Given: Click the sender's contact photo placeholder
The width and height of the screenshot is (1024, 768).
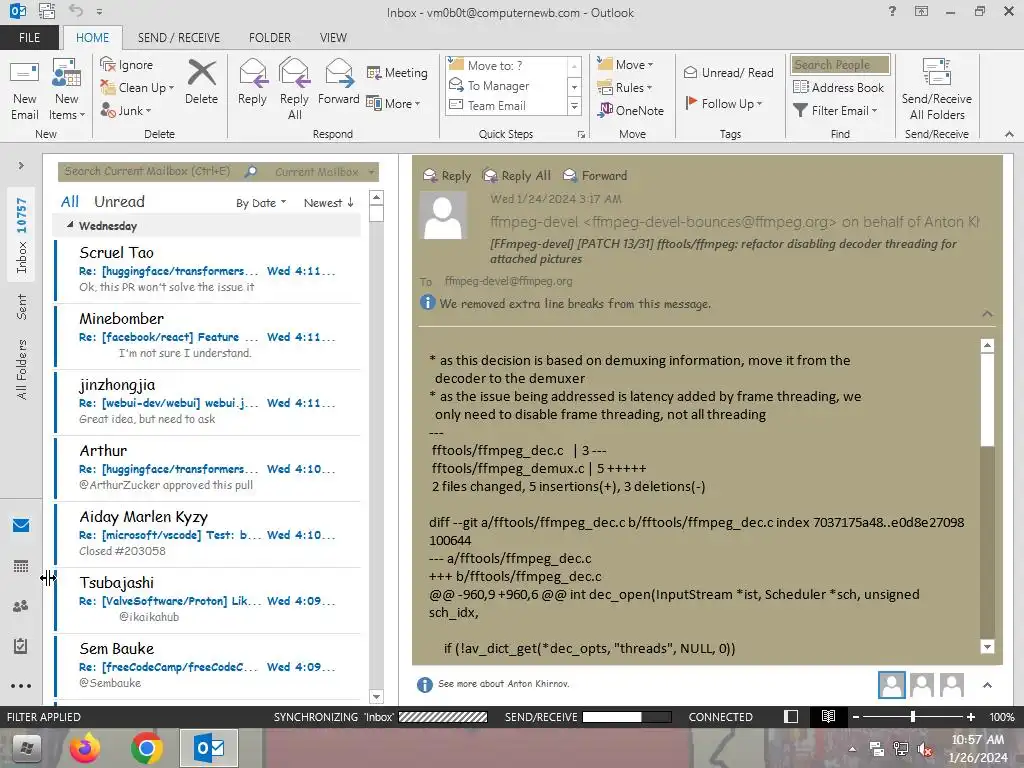Looking at the screenshot, I should click(443, 216).
